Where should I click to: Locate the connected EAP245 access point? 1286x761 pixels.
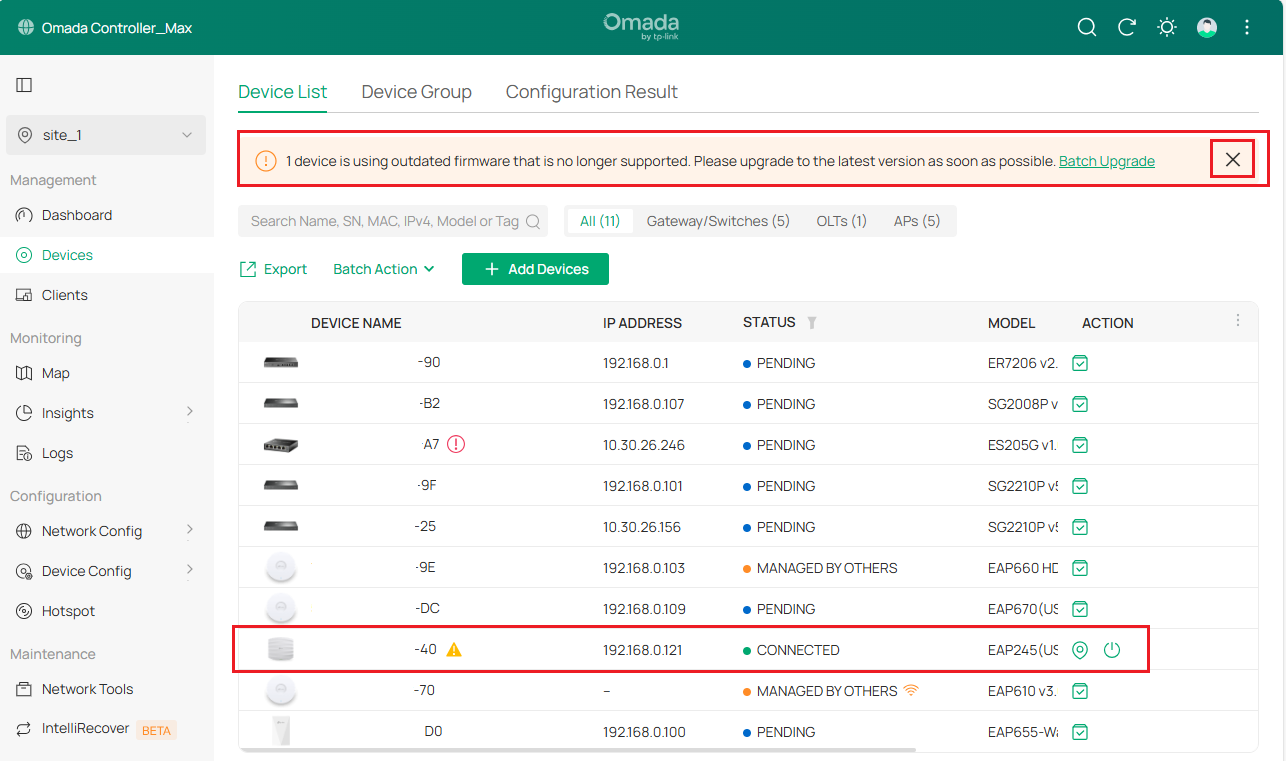425,649
